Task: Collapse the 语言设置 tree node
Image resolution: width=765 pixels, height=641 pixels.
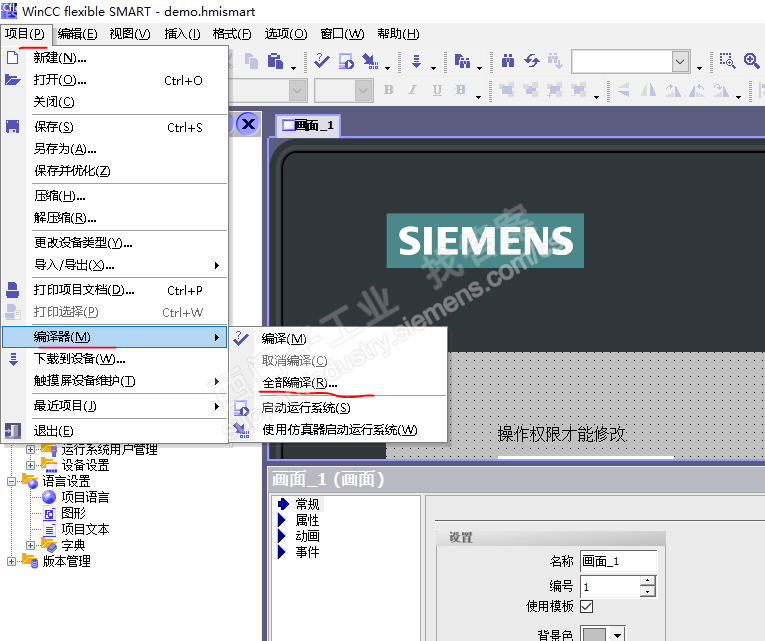Action: (x=11, y=481)
